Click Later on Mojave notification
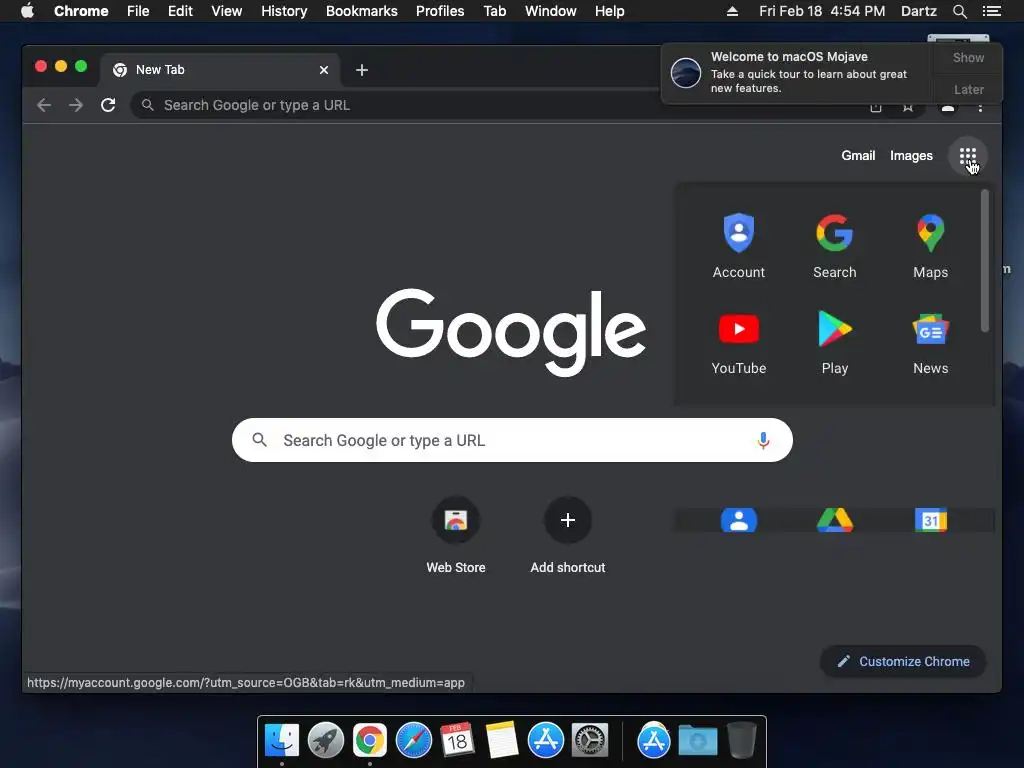This screenshot has width=1024, height=768. pyautogui.click(x=968, y=89)
